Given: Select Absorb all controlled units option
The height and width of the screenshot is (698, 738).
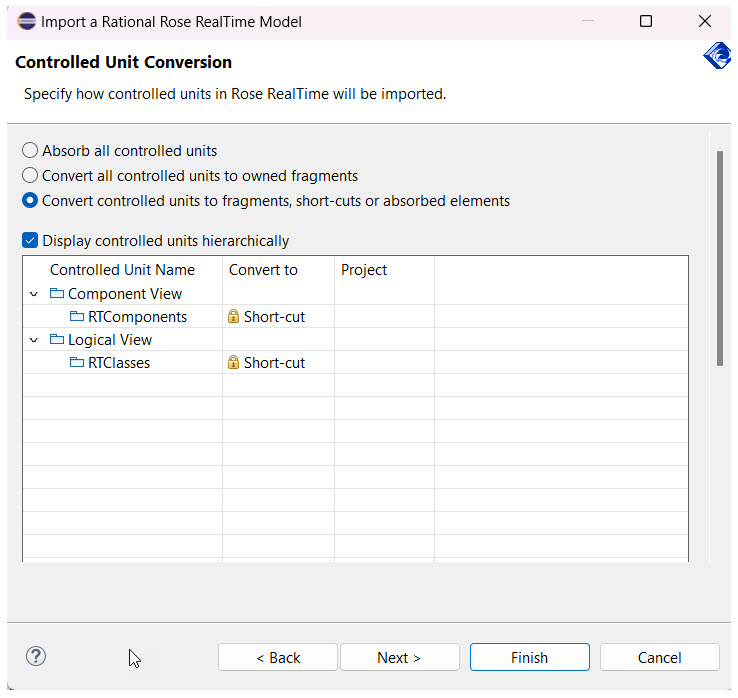Looking at the screenshot, I should click(x=30, y=151).
